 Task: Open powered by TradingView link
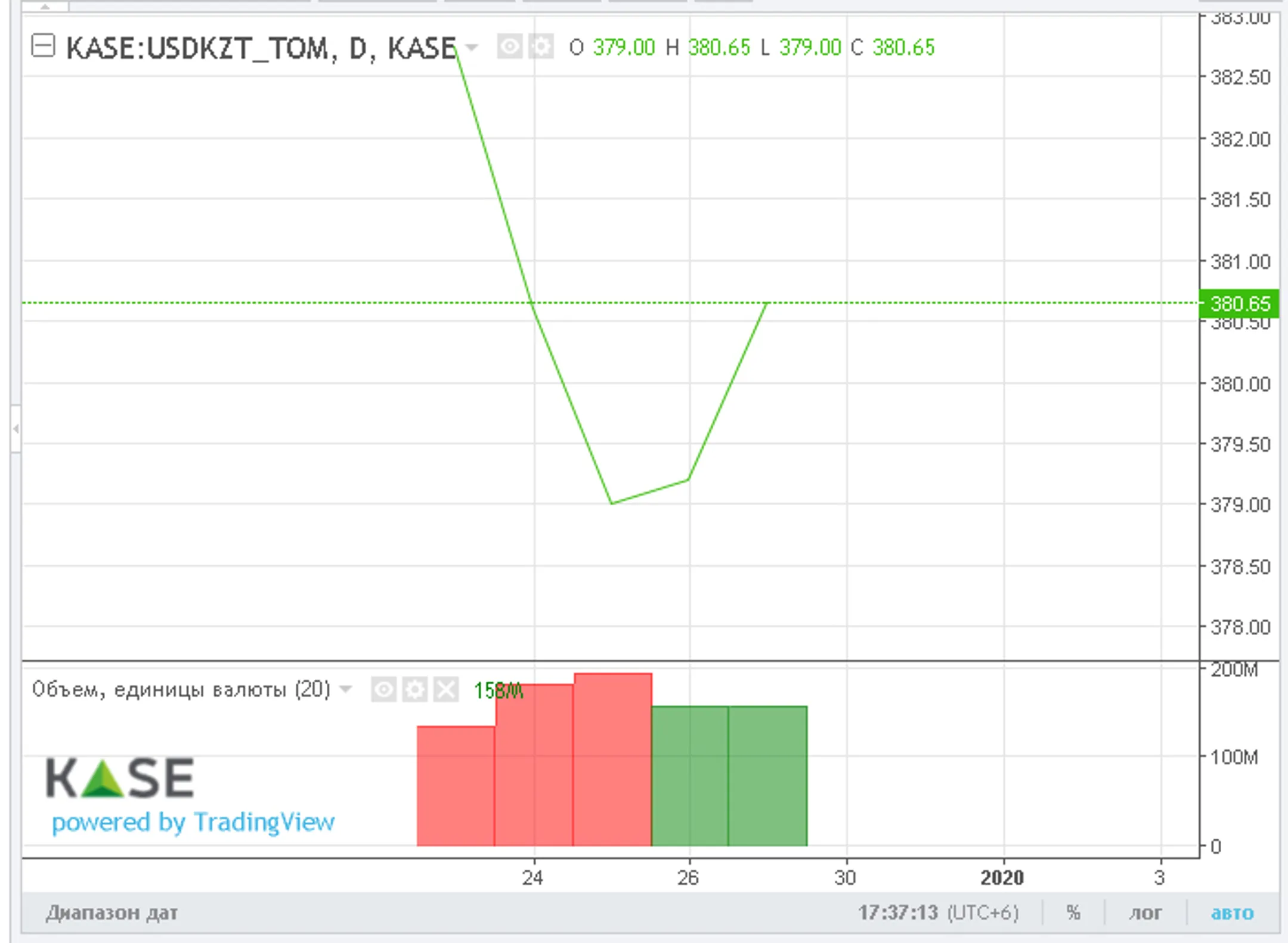[x=193, y=823]
